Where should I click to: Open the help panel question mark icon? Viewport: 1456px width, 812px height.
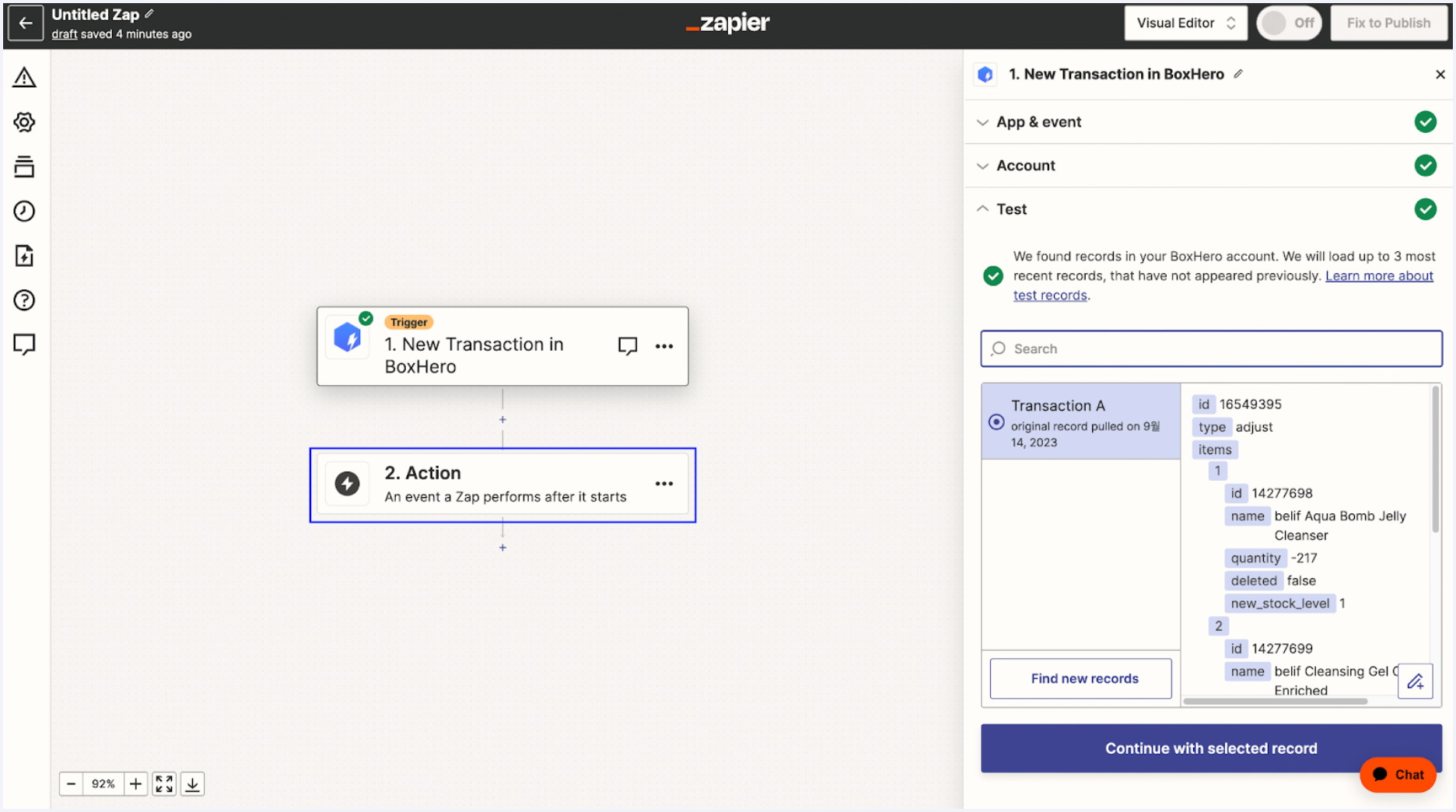point(24,300)
